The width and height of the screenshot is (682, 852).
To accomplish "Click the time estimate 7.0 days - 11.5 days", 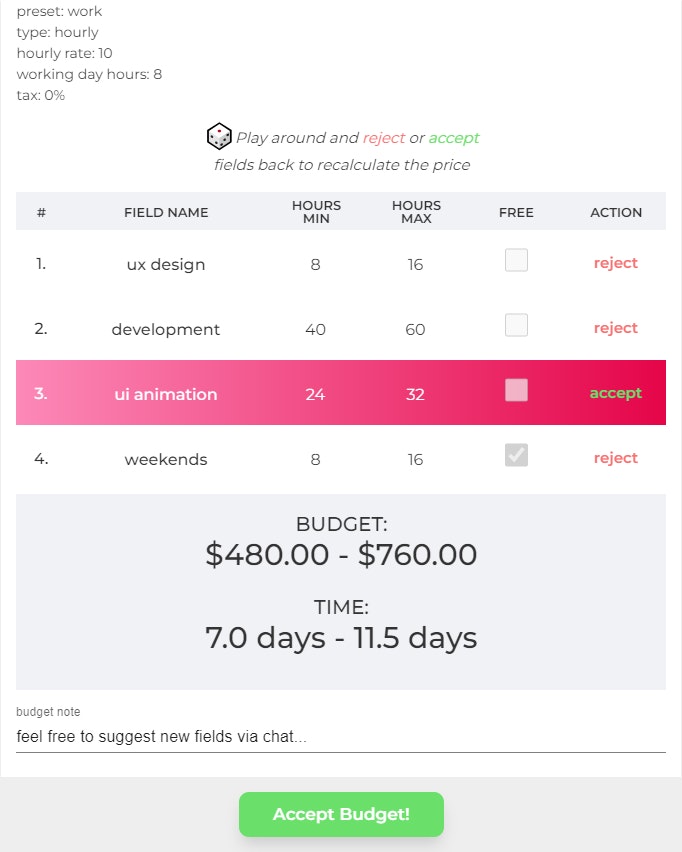I will [x=341, y=638].
